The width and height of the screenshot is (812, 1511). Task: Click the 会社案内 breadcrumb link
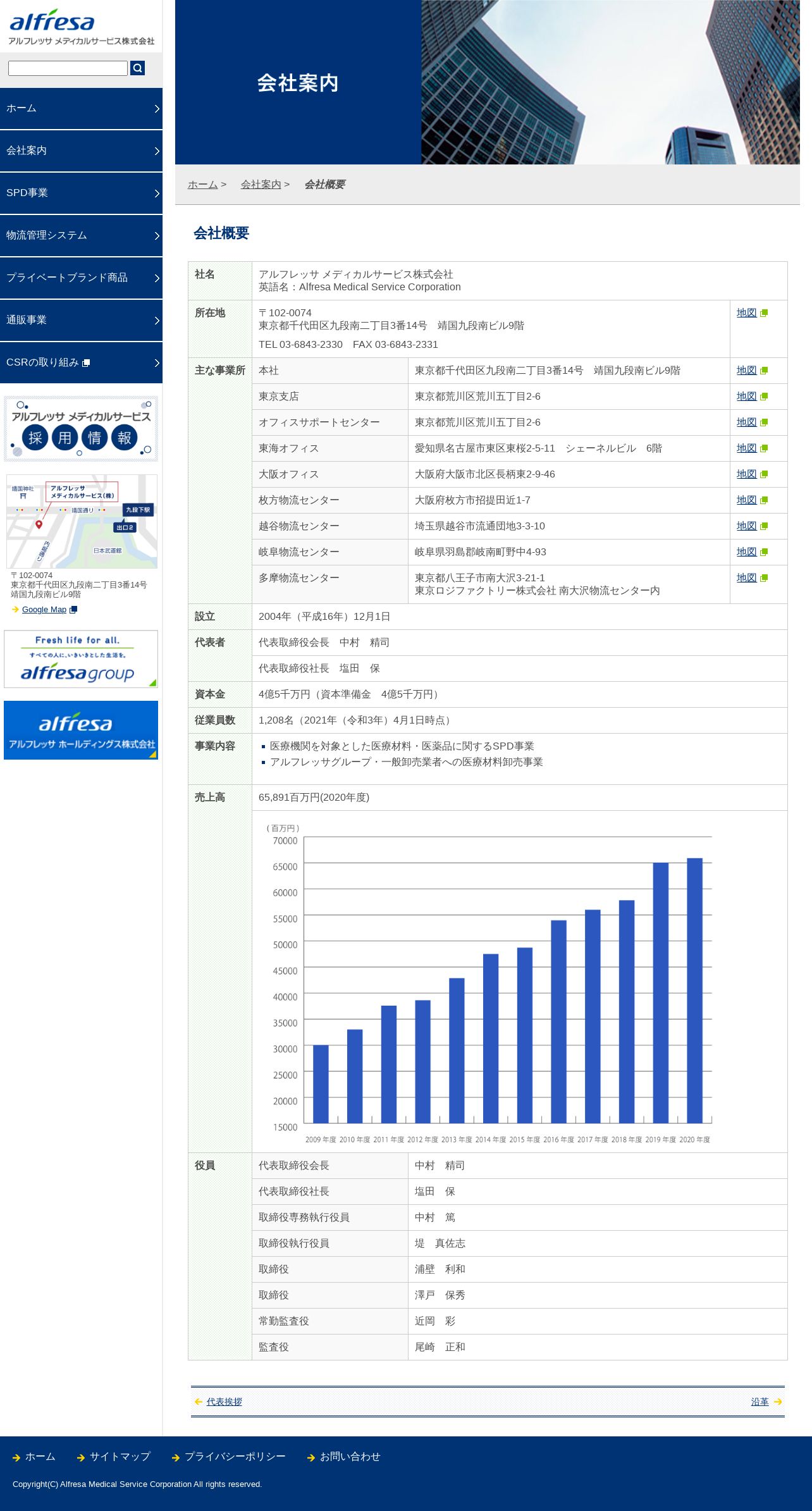click(x=261, y=185)
